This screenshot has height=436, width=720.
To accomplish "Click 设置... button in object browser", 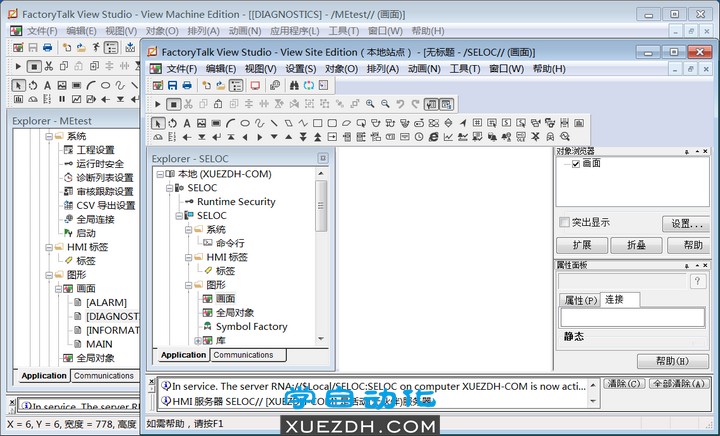I will click(686, 224).
